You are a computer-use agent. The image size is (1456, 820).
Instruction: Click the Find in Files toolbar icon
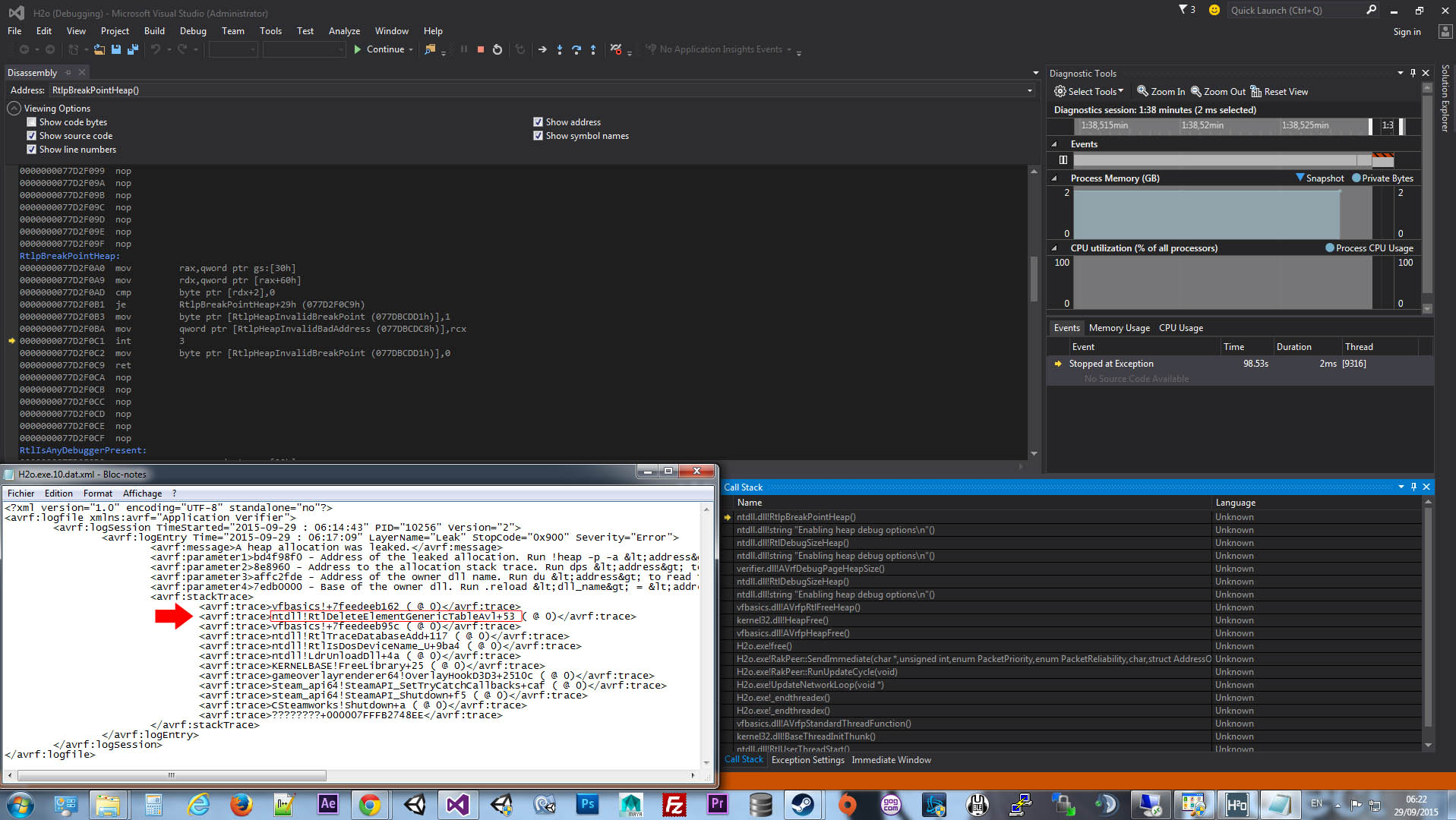[x=430, y=49]
